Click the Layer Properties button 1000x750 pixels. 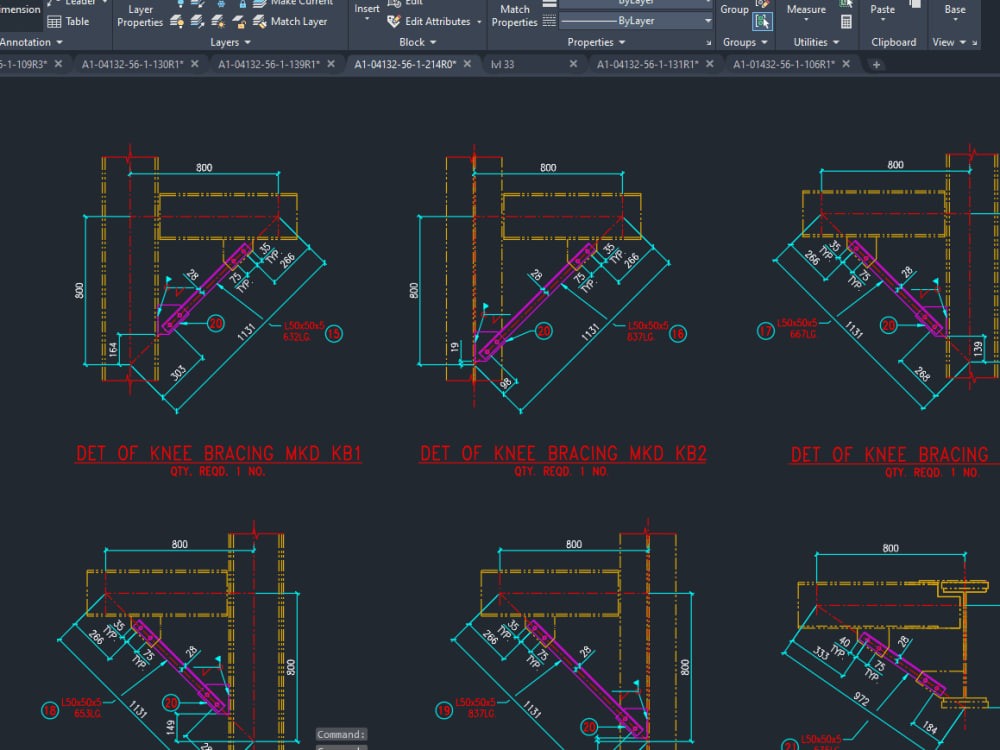140,15
